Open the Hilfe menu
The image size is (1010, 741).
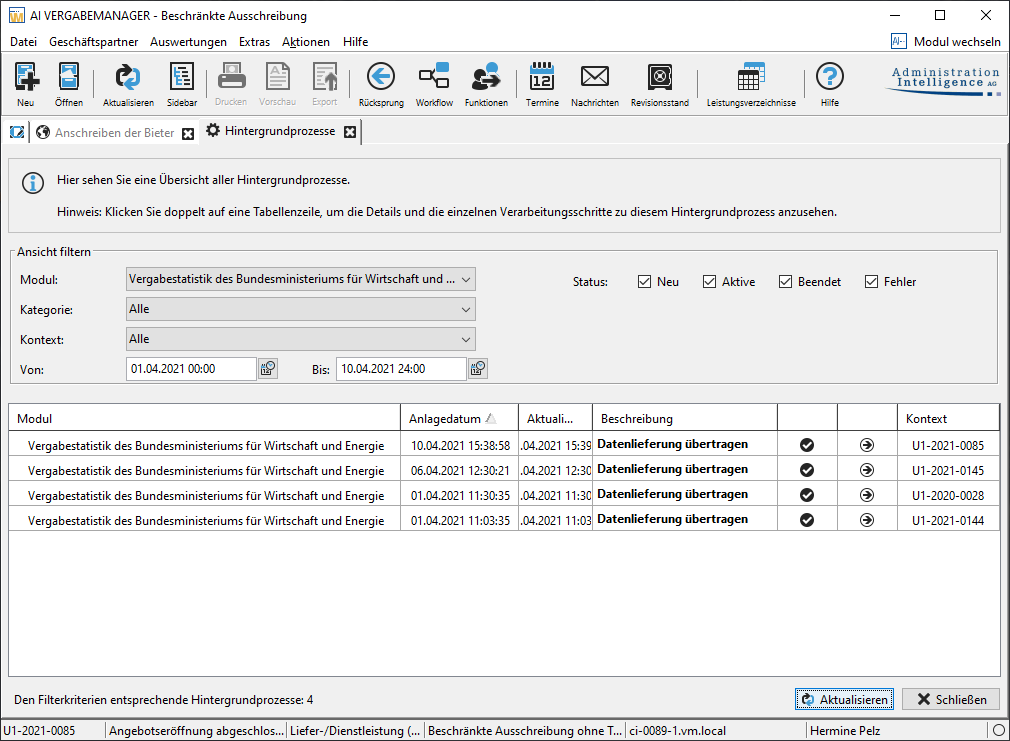(x=356, y=42)
